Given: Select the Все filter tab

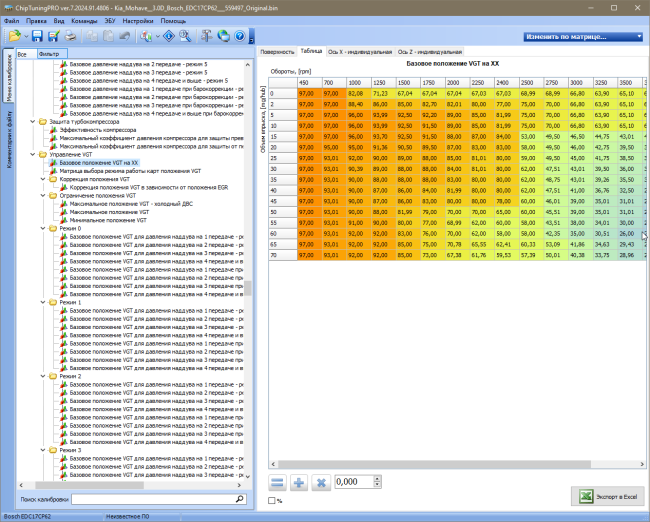Looking at the screenshot, I should pos(26,54).
